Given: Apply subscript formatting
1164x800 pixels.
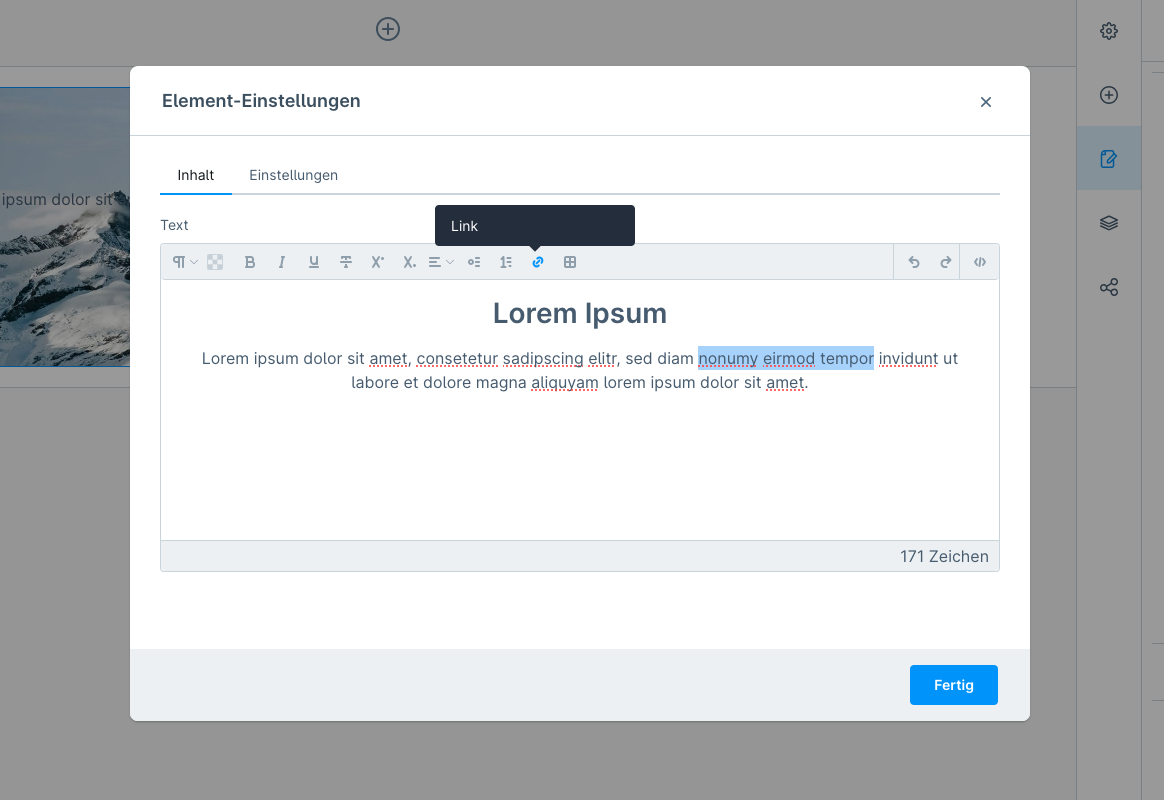Looking at the screenshot, I should pyautogui.click(x=409, y=262).
